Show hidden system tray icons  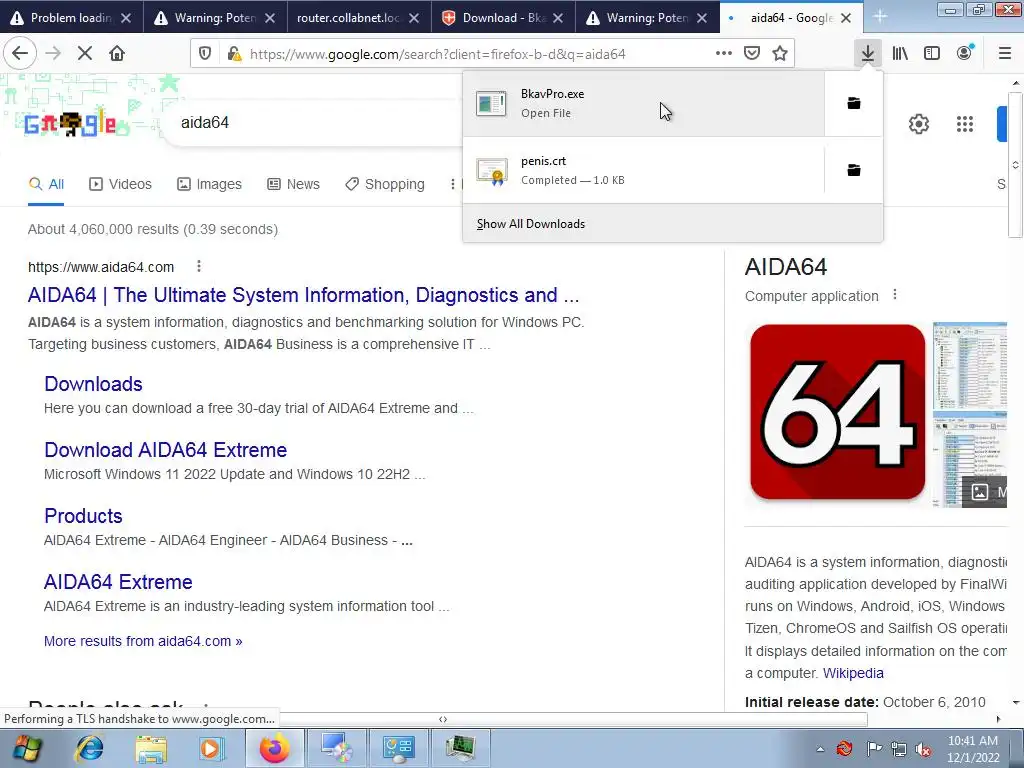pyautogui.click(x=820, y=749)
